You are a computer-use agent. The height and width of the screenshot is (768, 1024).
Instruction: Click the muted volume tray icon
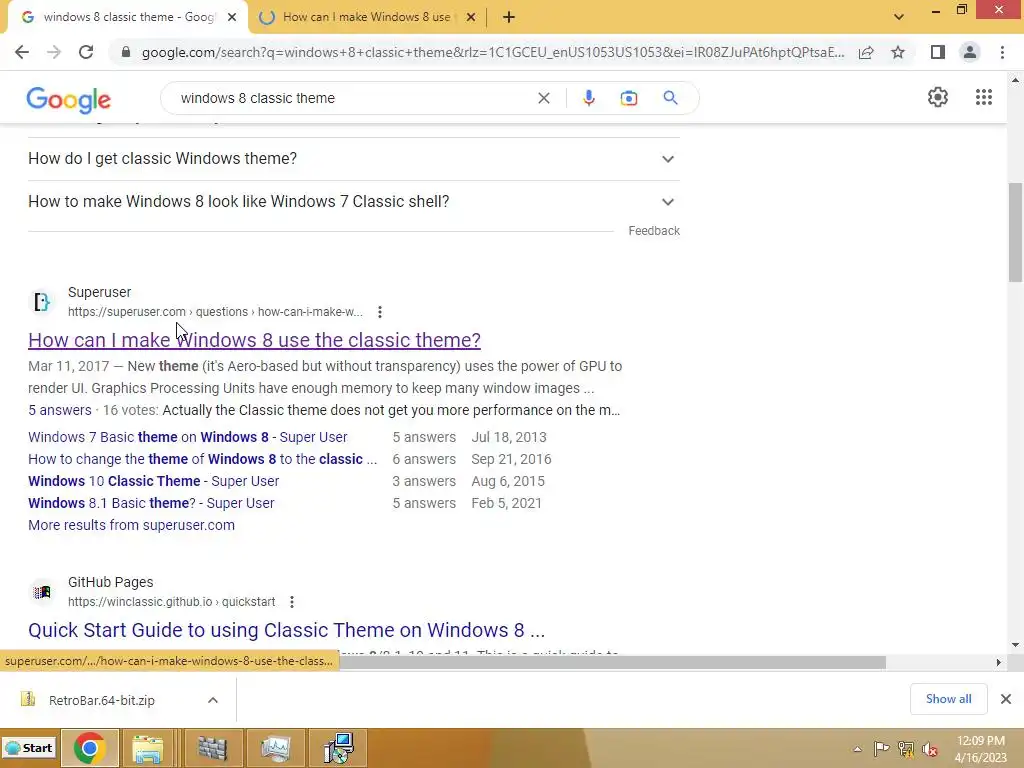(929, 748)
